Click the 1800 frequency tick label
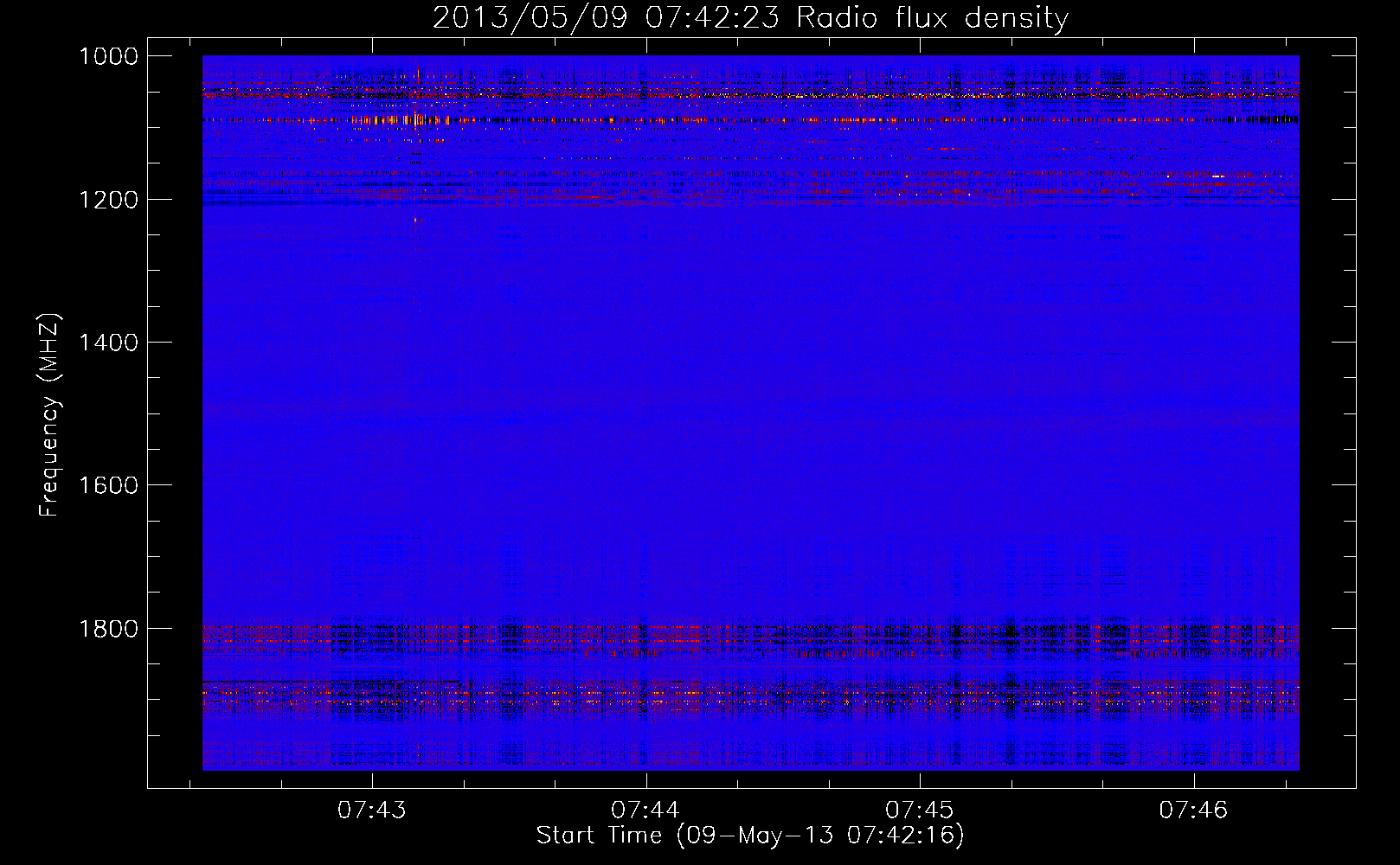Viewport: 1400px width, 865px height. [x=108, y=628]
